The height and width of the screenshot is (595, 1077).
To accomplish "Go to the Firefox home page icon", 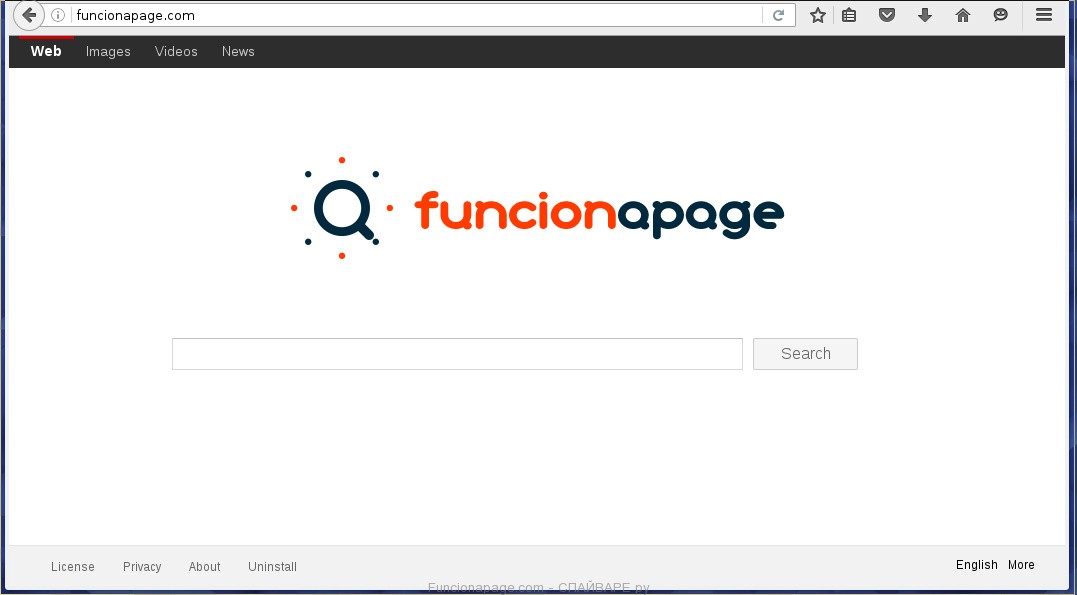I will tap(963, 15).
